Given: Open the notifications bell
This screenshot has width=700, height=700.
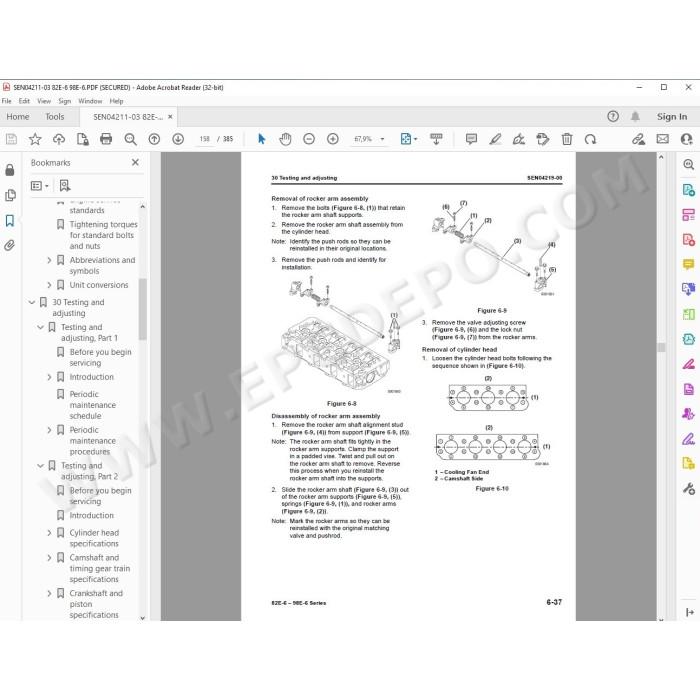Looking at the screenshot, I should [635, 117].
